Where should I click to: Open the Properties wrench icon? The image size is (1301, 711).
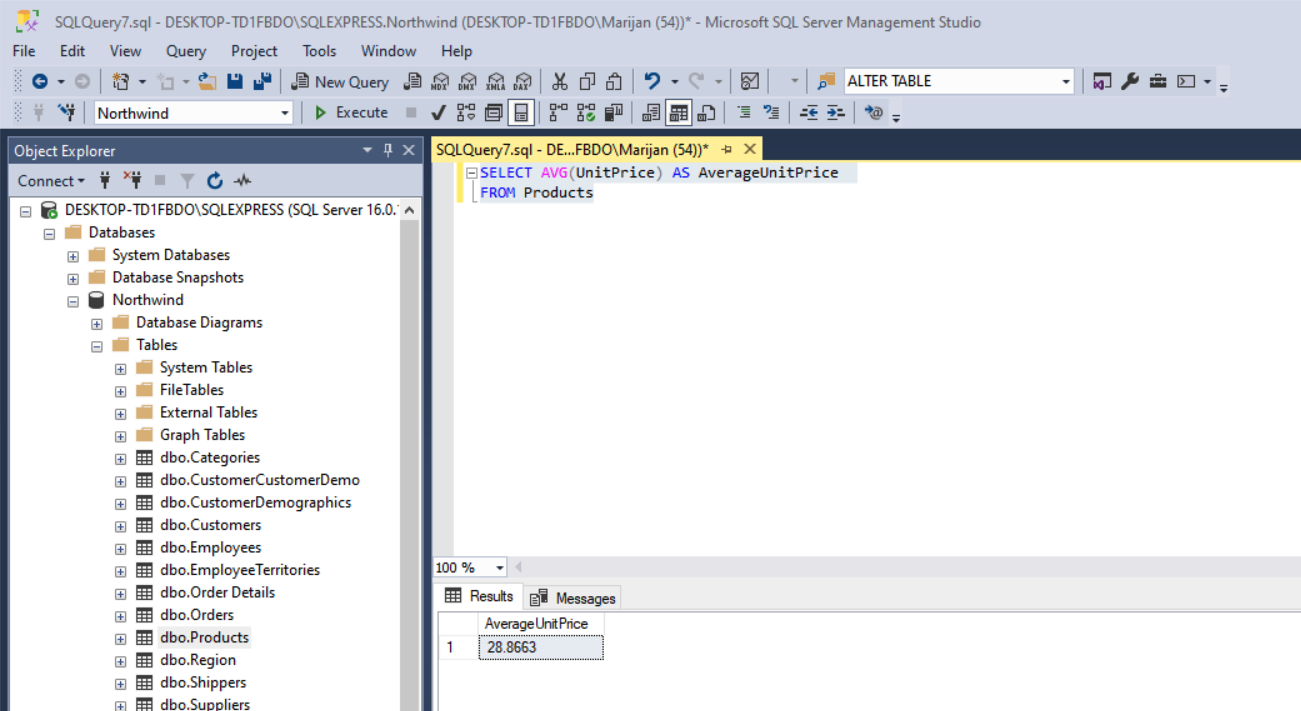point(1130,82)
